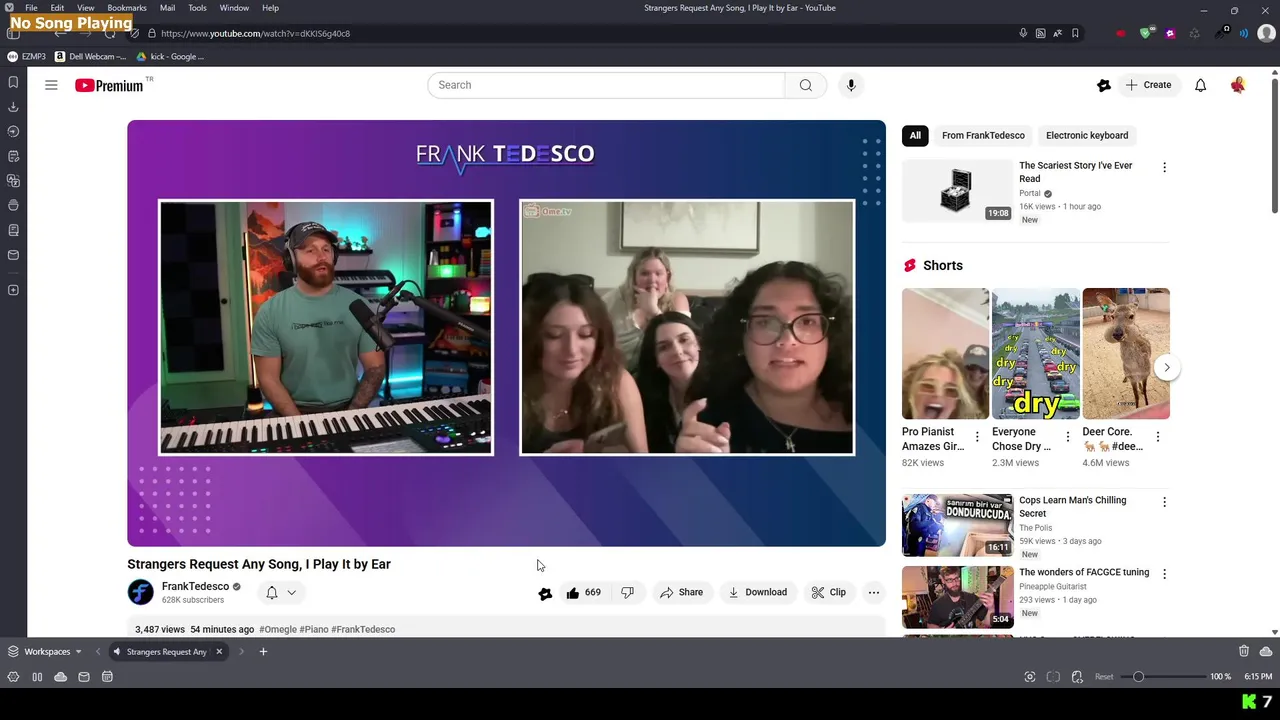Open options for Cops Learn video
1280x720 pixels.
coord(1164,502)
